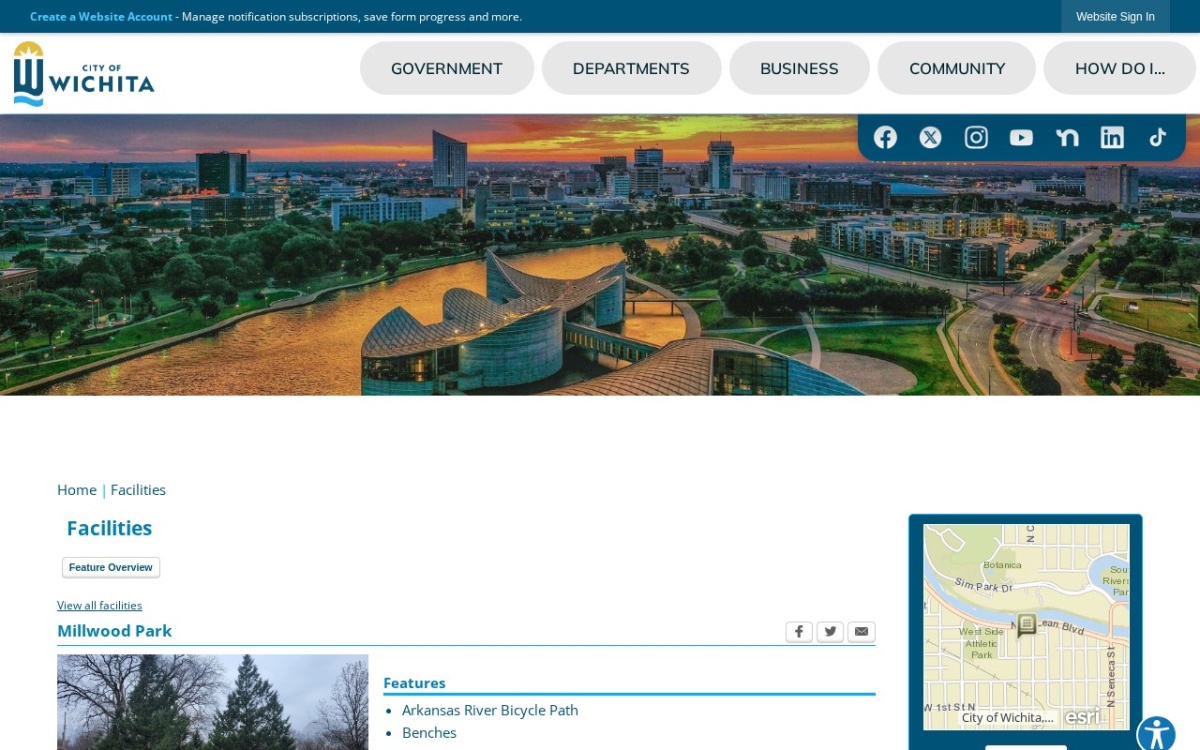
Task: Click the Facilities page title
Action: click(109, 528)
